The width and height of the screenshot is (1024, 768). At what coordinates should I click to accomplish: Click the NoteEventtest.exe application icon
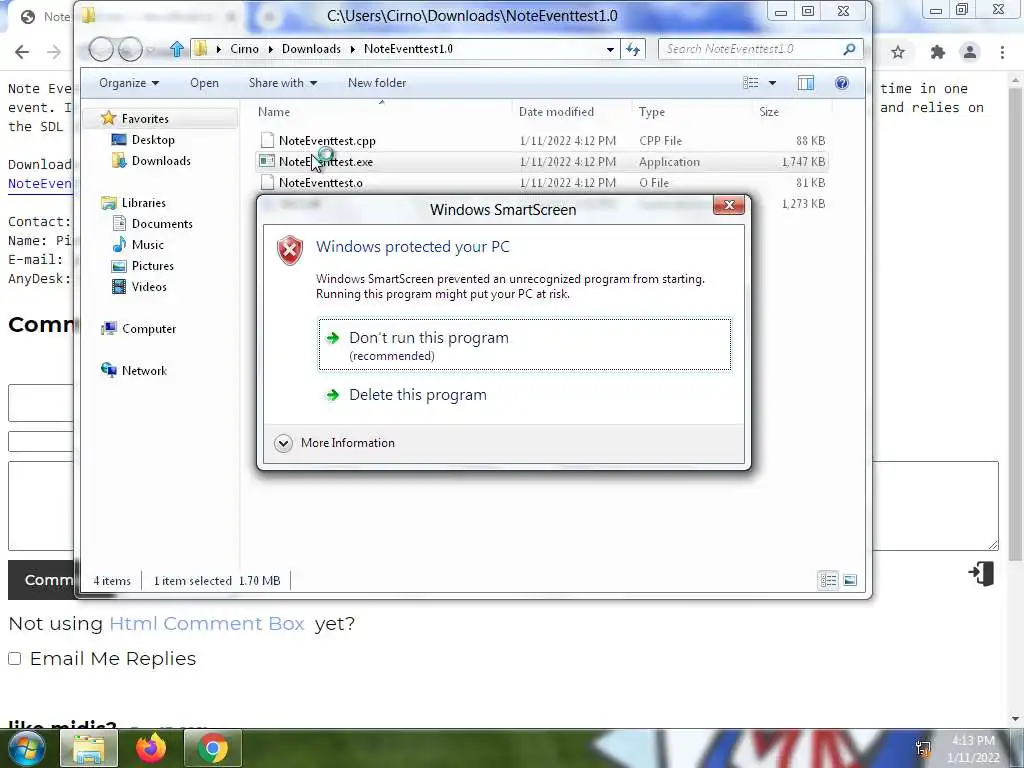[x=266, y=161]
